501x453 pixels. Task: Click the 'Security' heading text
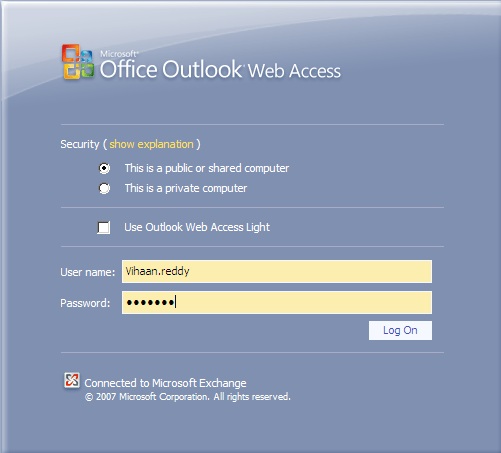[x=80, y=144]
